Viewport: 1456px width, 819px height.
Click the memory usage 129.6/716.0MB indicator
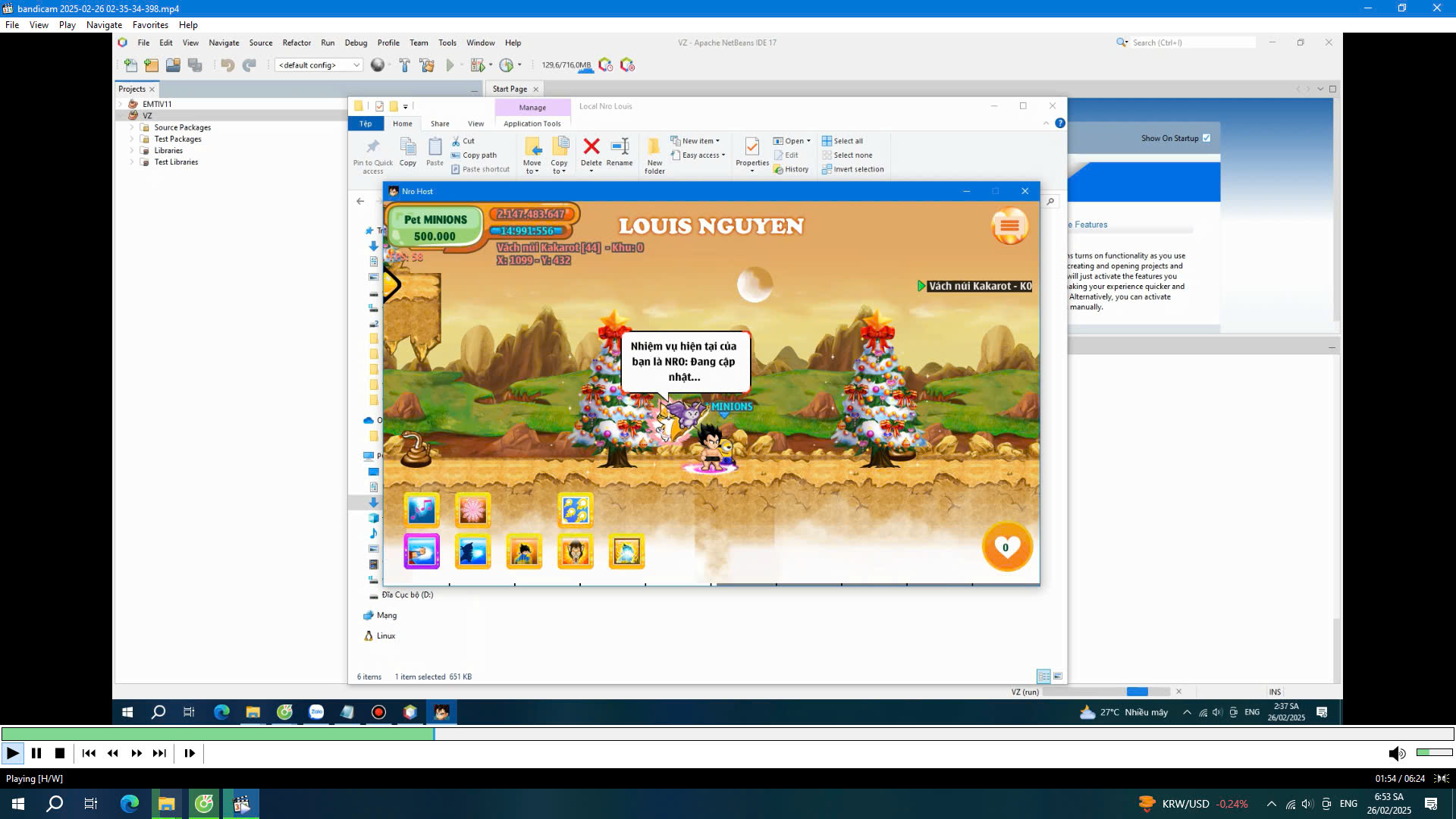(566, 65)
